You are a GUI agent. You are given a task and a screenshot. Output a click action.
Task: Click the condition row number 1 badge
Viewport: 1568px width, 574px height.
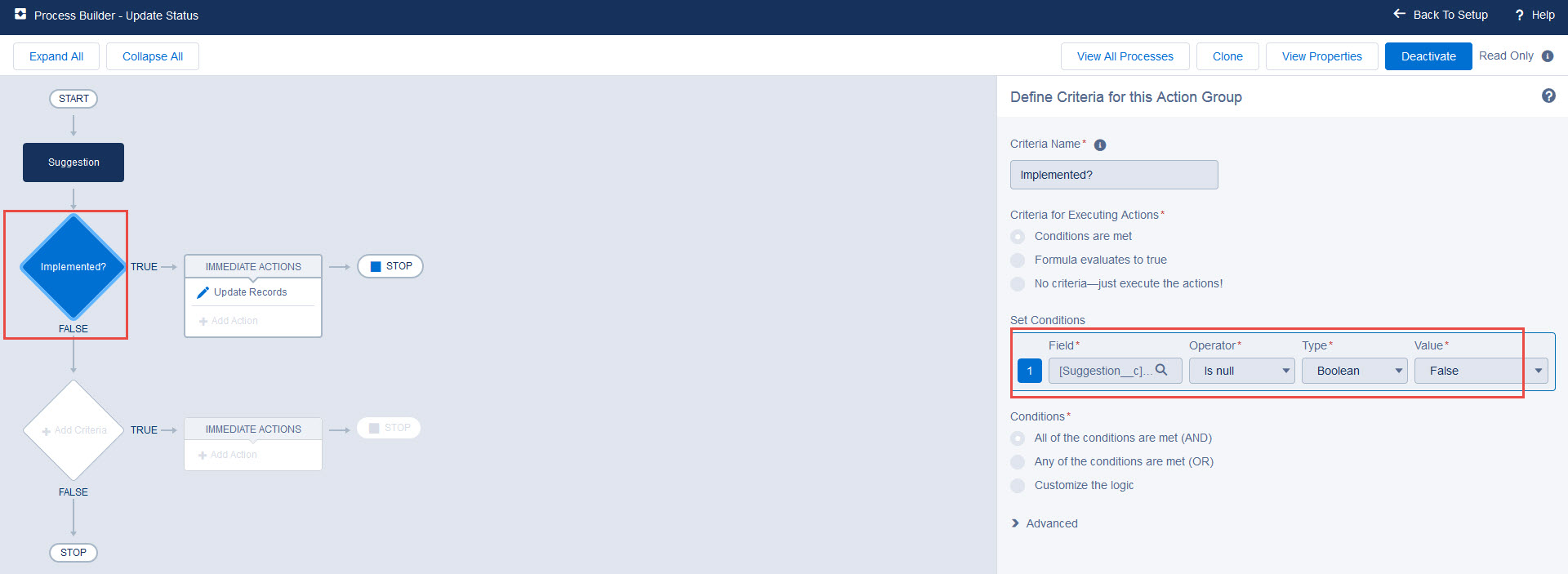1030,371
